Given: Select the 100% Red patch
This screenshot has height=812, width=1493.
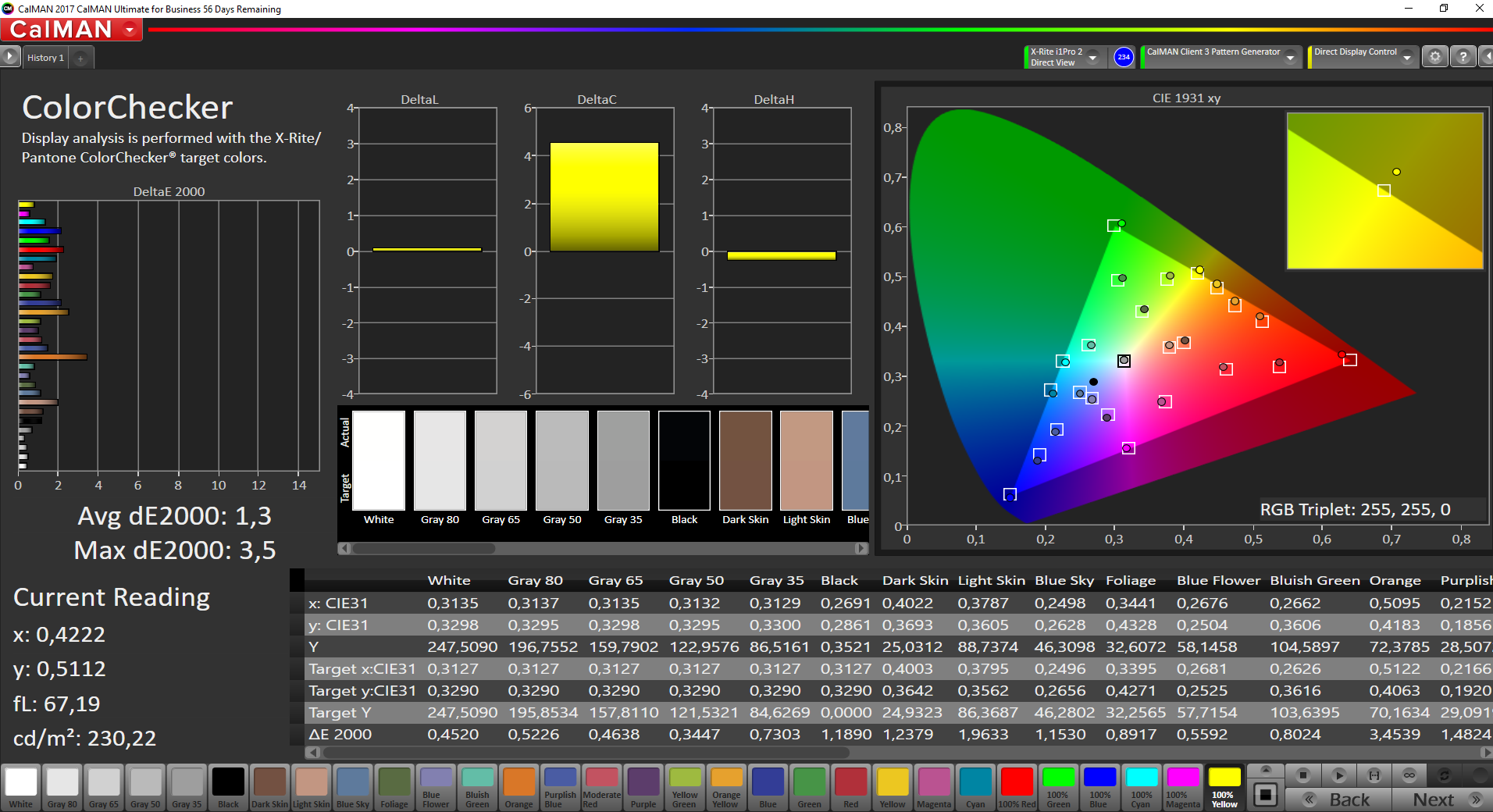Looking at the screenshot, I should pyautogui.click(x=1017, y=787).
